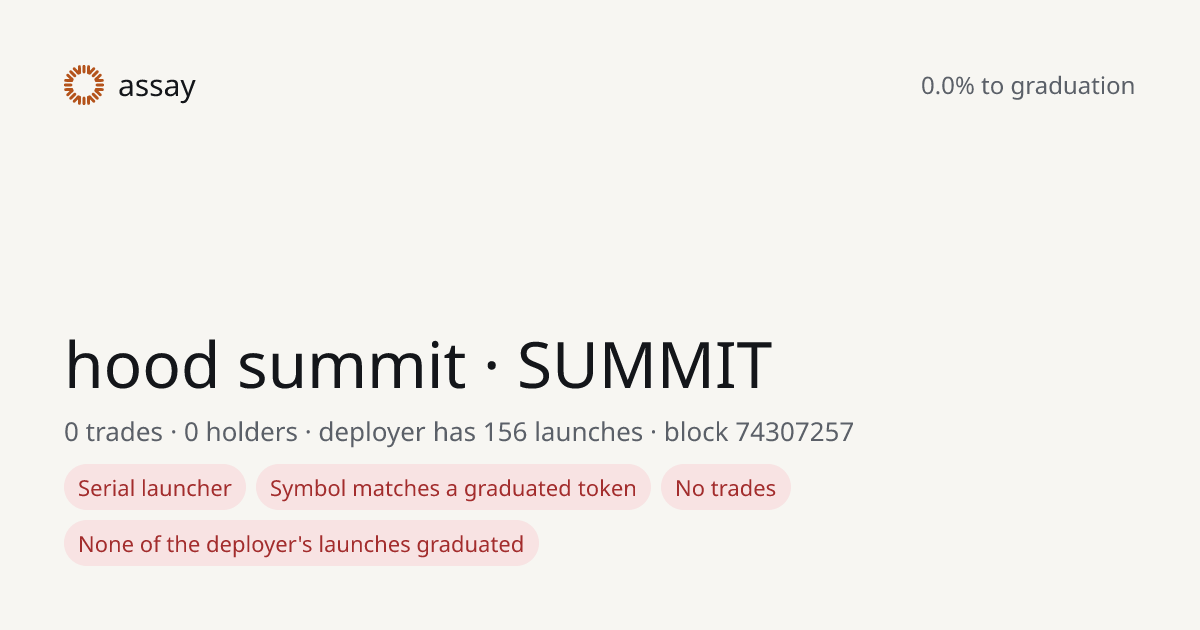Viewport: 1200px width, 630px height.
Task: Click the word graduation in the header
Action: [1073, 87]
